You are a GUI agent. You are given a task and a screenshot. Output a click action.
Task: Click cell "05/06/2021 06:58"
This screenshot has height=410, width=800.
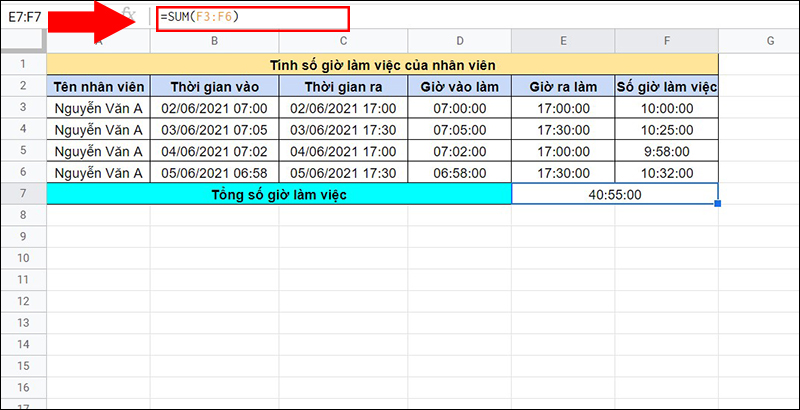[x=215, y=173]
